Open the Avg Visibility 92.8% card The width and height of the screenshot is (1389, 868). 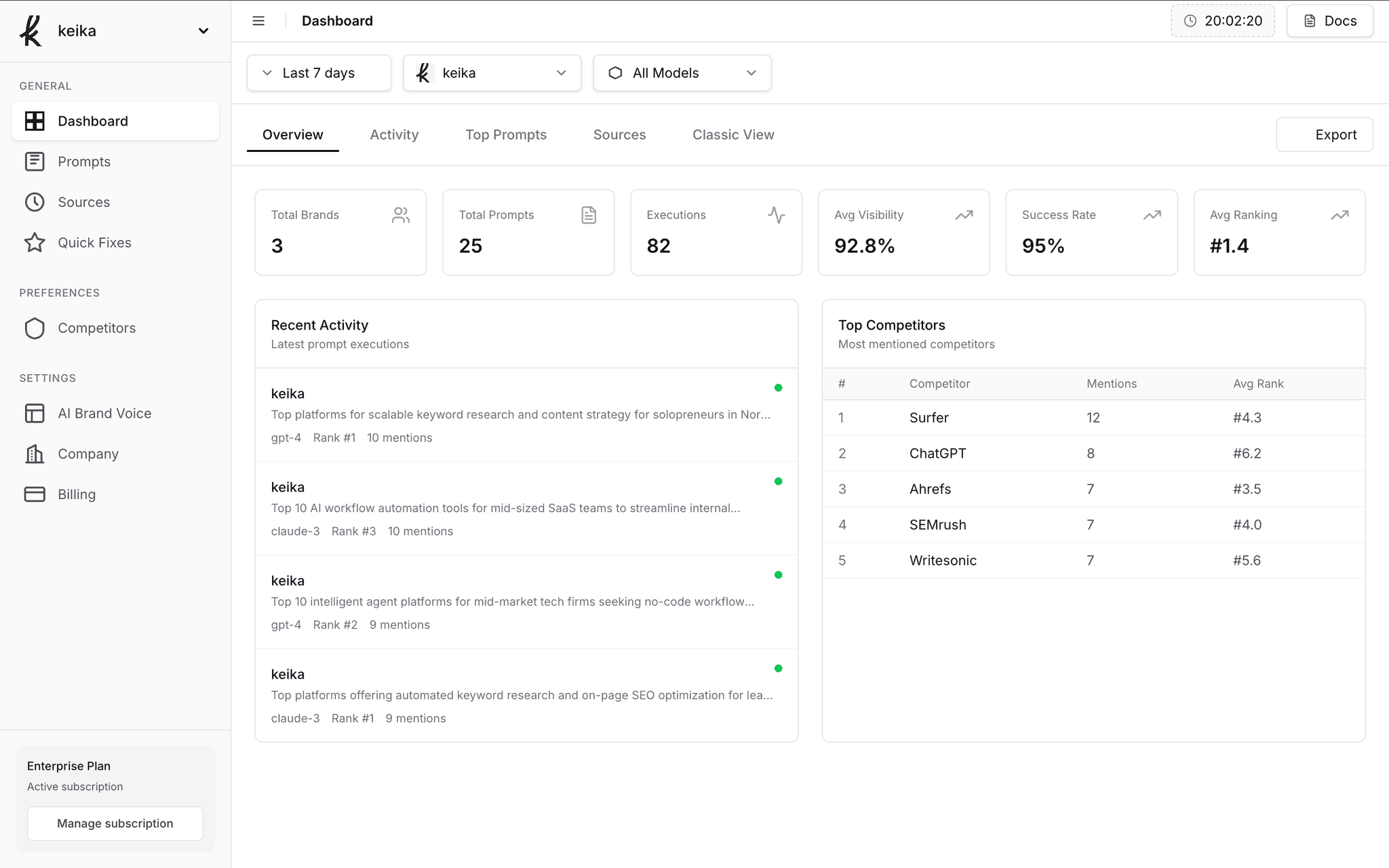pos(904,233)
